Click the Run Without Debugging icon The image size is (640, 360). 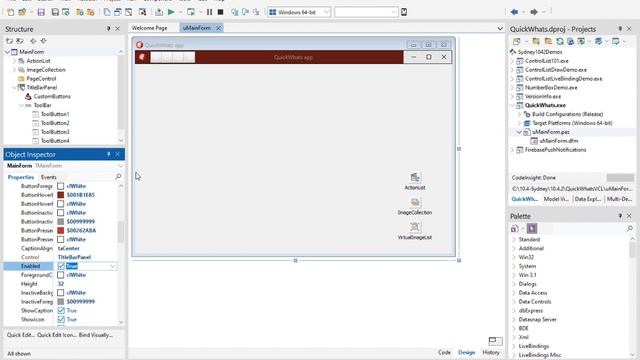coord(191,12)
